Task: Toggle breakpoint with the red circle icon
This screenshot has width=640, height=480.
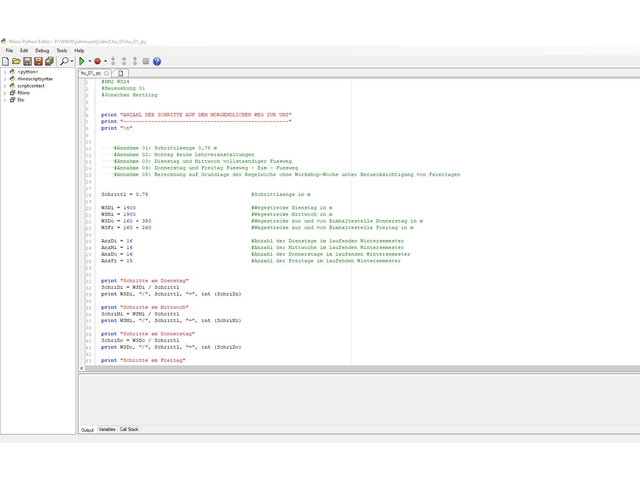Action: point(98,61)
